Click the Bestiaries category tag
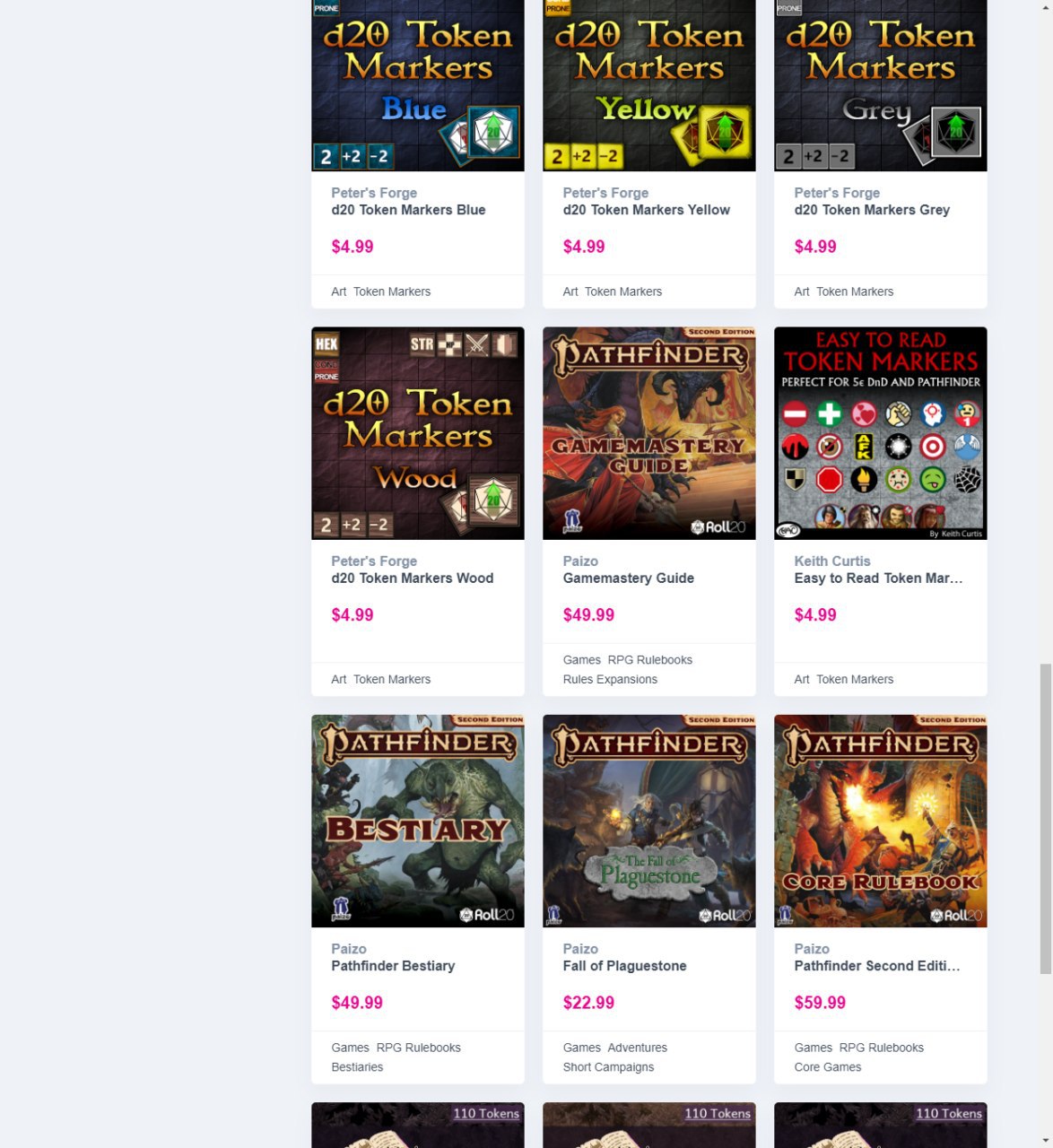Screen dimensions: 1053x1148 [x=357, y=1067]
